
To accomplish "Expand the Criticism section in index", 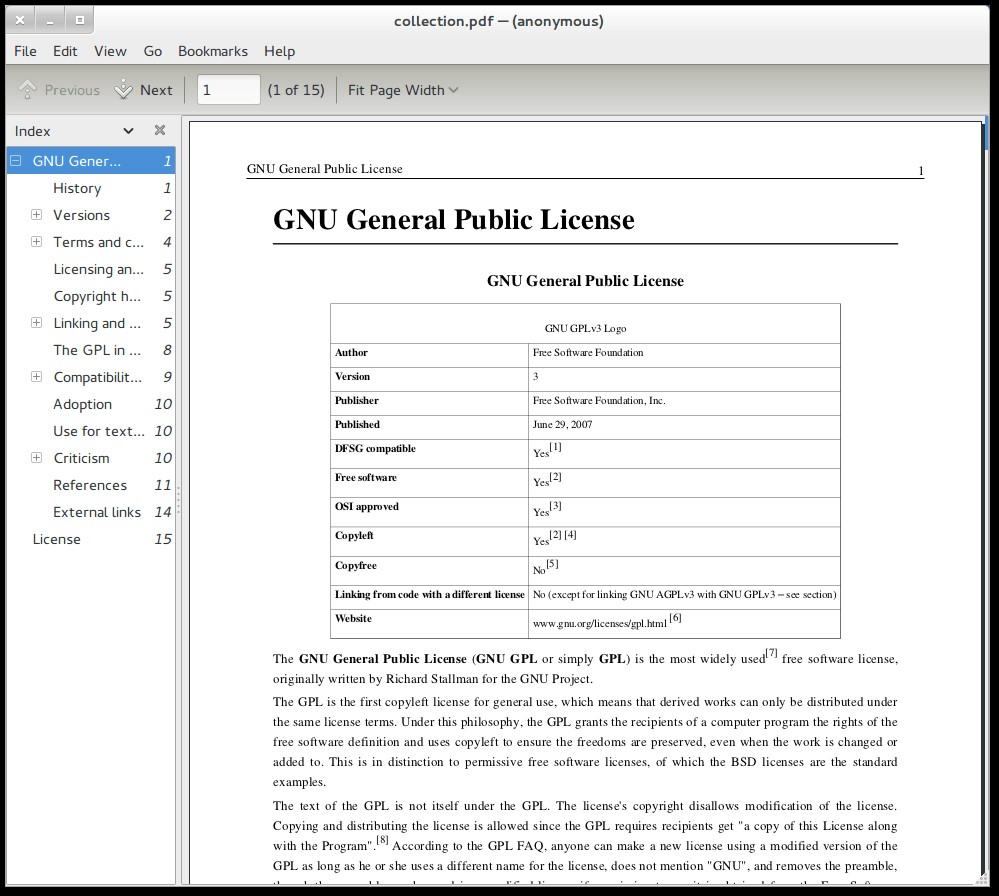I will point(36,458).
